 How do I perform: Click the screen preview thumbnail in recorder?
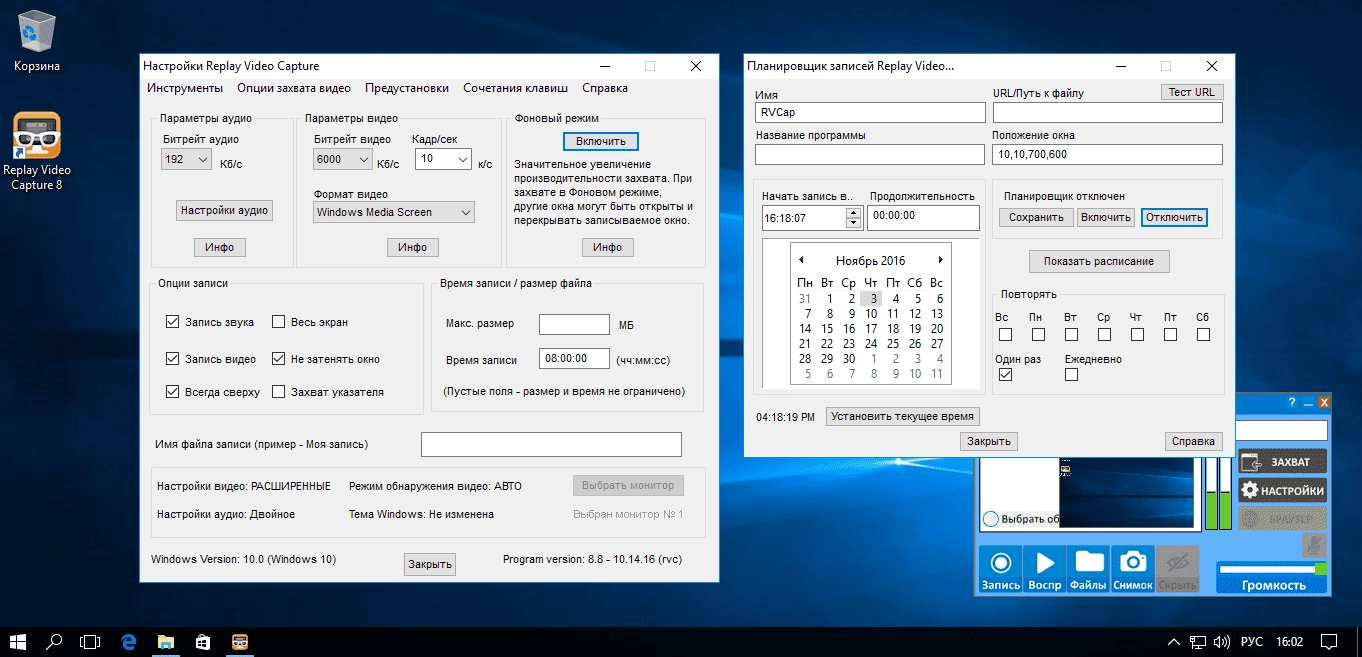[x=1126, y=492]
